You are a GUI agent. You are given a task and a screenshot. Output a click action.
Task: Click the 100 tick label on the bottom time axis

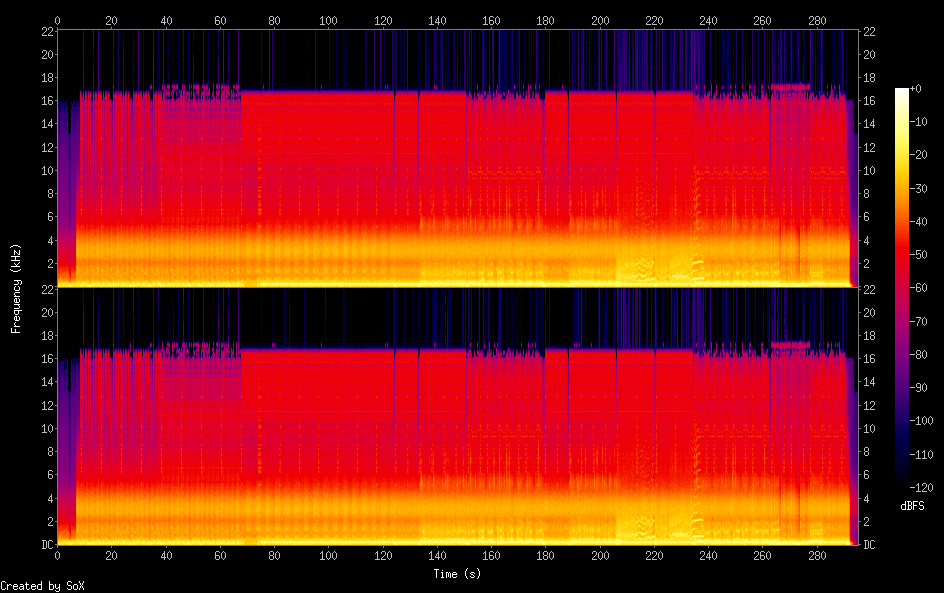pos(328,556)
